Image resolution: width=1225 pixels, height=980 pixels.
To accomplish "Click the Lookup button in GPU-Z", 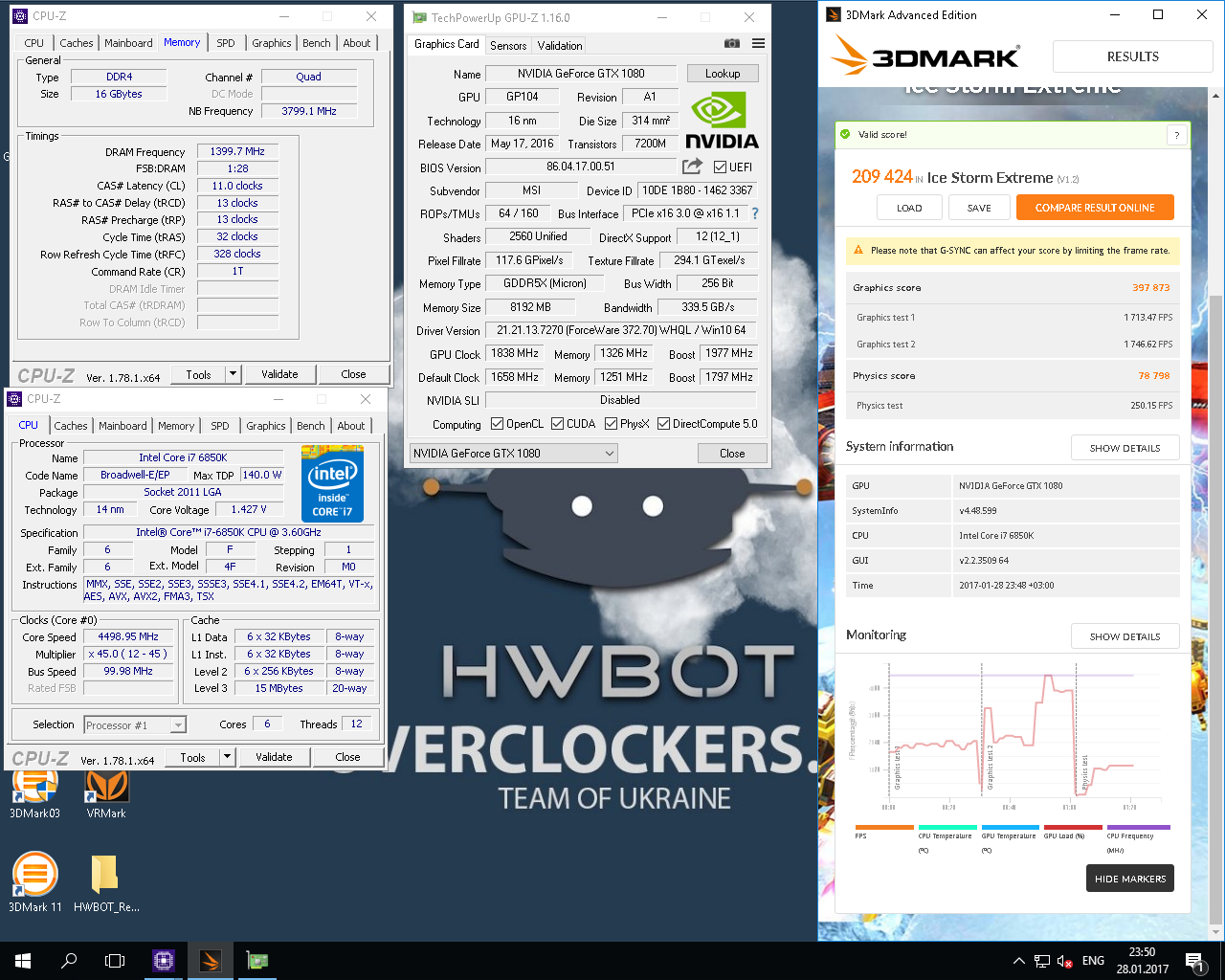I will [723, 74].
